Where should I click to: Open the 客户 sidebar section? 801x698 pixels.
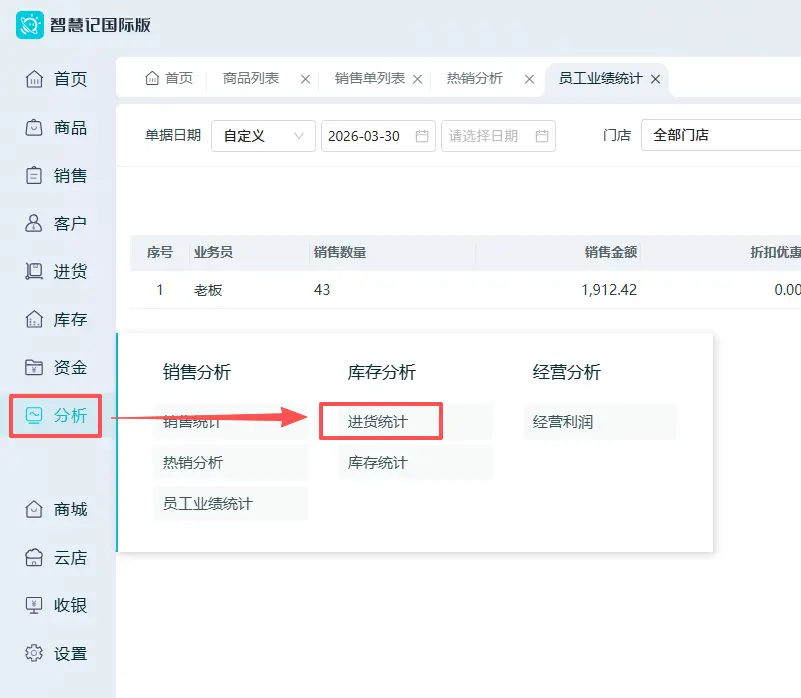(x=56, y=223)
